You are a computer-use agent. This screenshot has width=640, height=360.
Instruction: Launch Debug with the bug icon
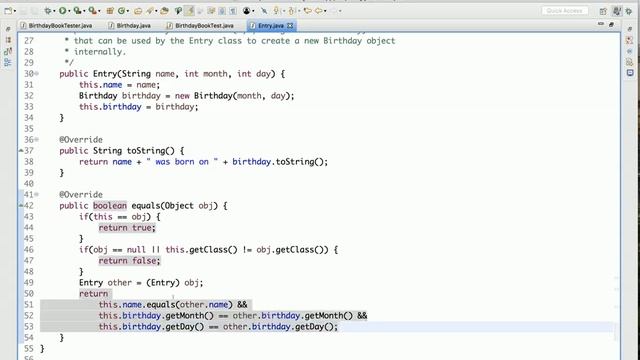48,11
